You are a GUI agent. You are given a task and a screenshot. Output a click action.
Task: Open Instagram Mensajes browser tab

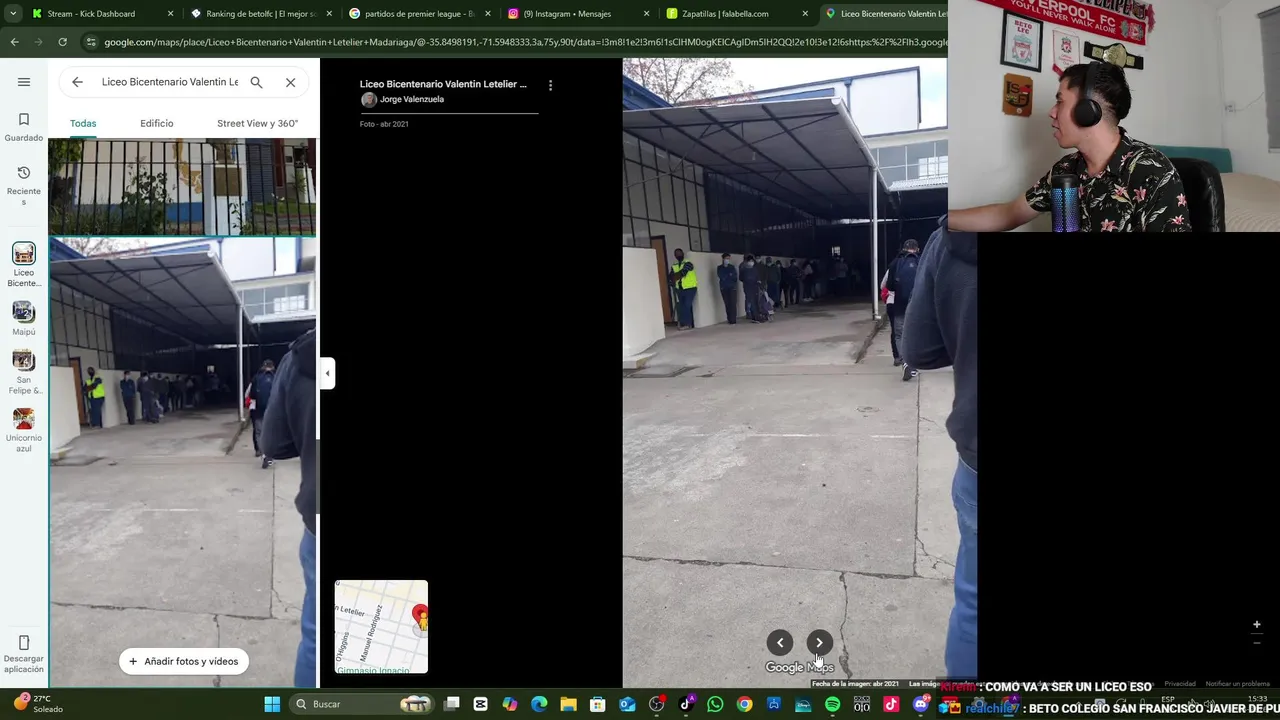pyautogui.click(x=575, y=14)
